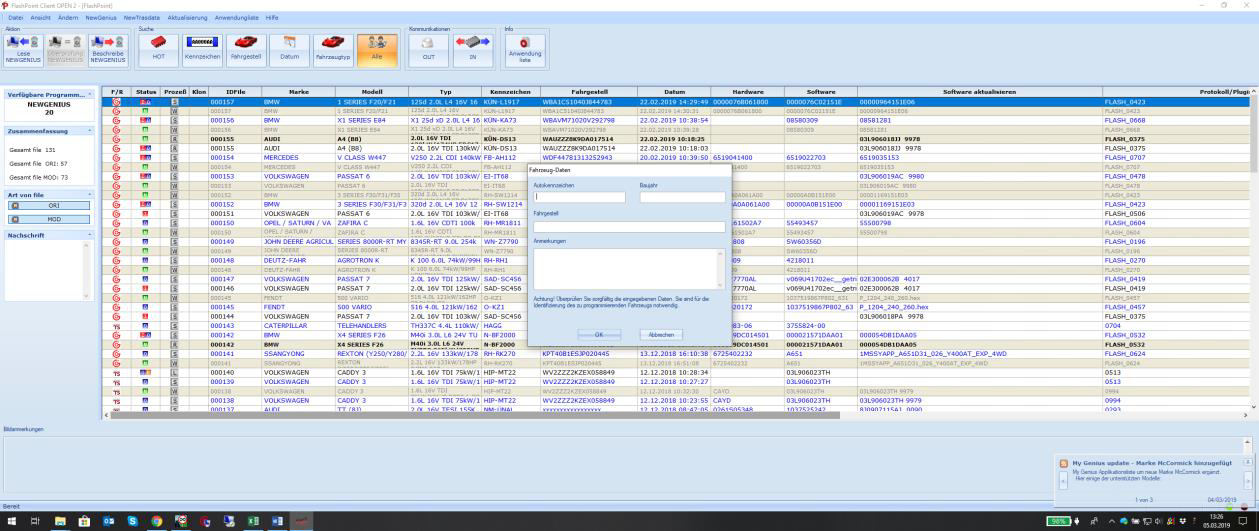Screen dimensions: 1259x531
Task: Open Outlook from the taskbar
Action: click(108, 522)
